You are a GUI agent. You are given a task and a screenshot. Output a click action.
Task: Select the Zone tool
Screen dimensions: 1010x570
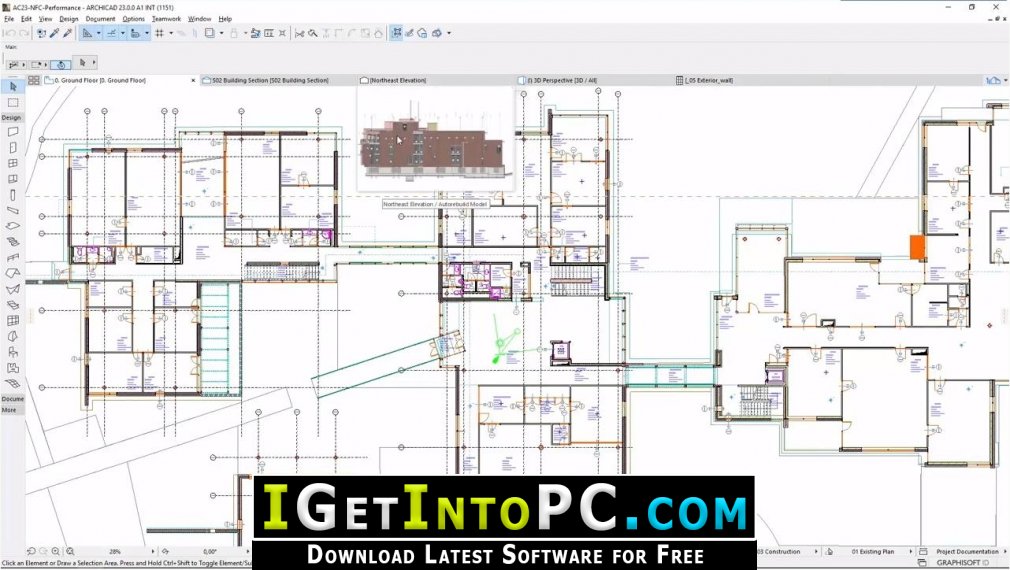point(13,368)
